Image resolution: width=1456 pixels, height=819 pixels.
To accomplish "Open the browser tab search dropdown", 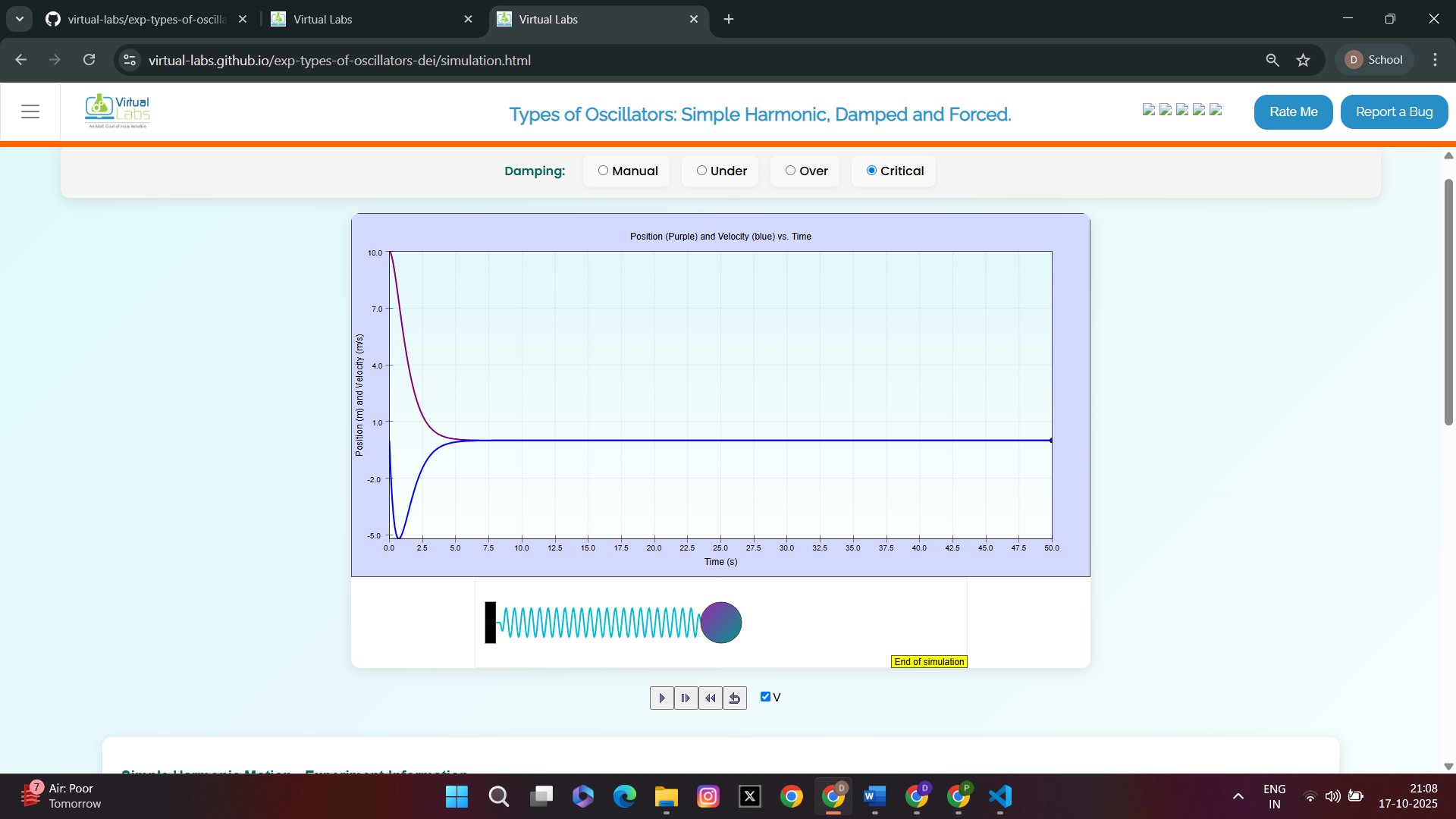I will click(x=19, y=19).
